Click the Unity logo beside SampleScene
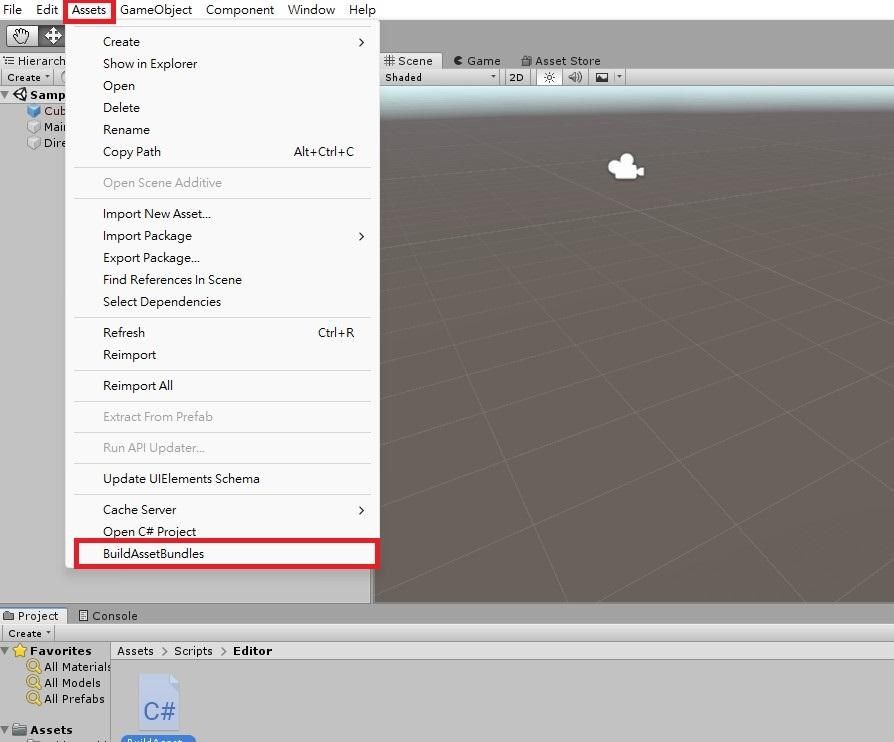894x742 pixels. [x=22, y=94]
